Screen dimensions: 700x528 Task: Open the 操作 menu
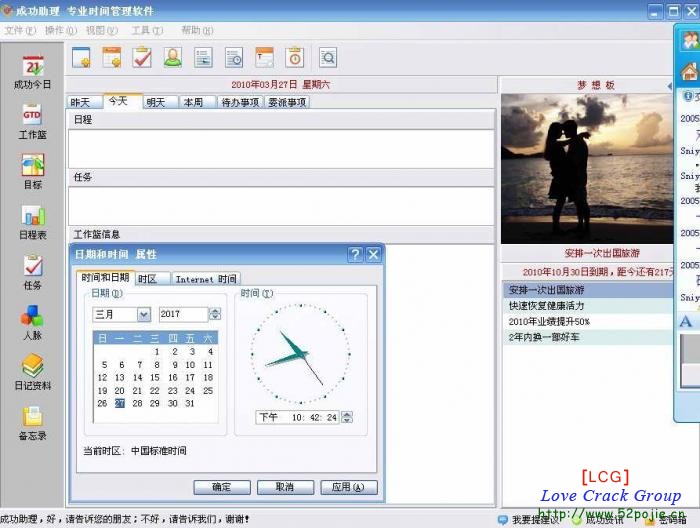[61, 30]
